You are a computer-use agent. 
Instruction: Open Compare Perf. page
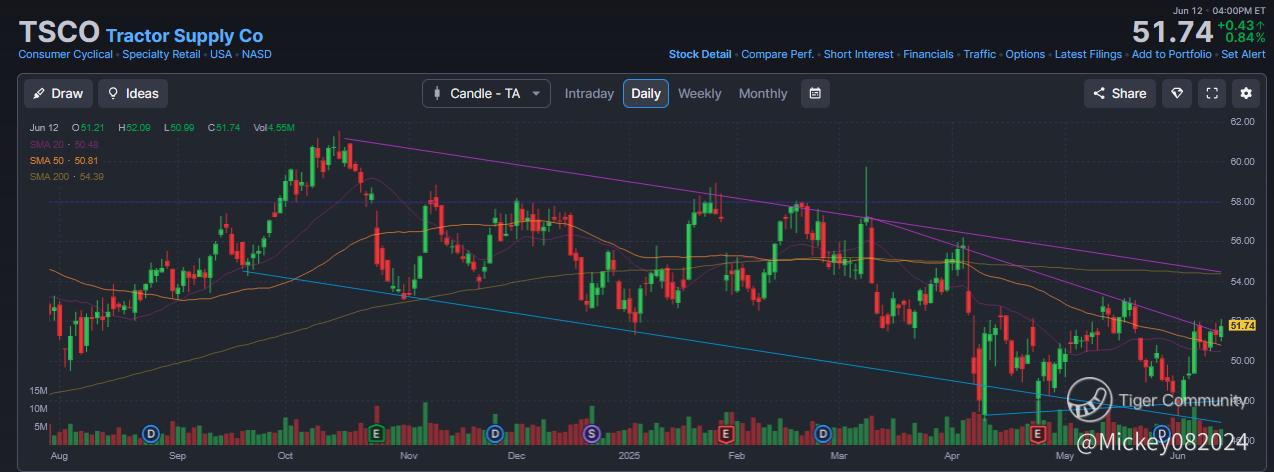point(778,54)
